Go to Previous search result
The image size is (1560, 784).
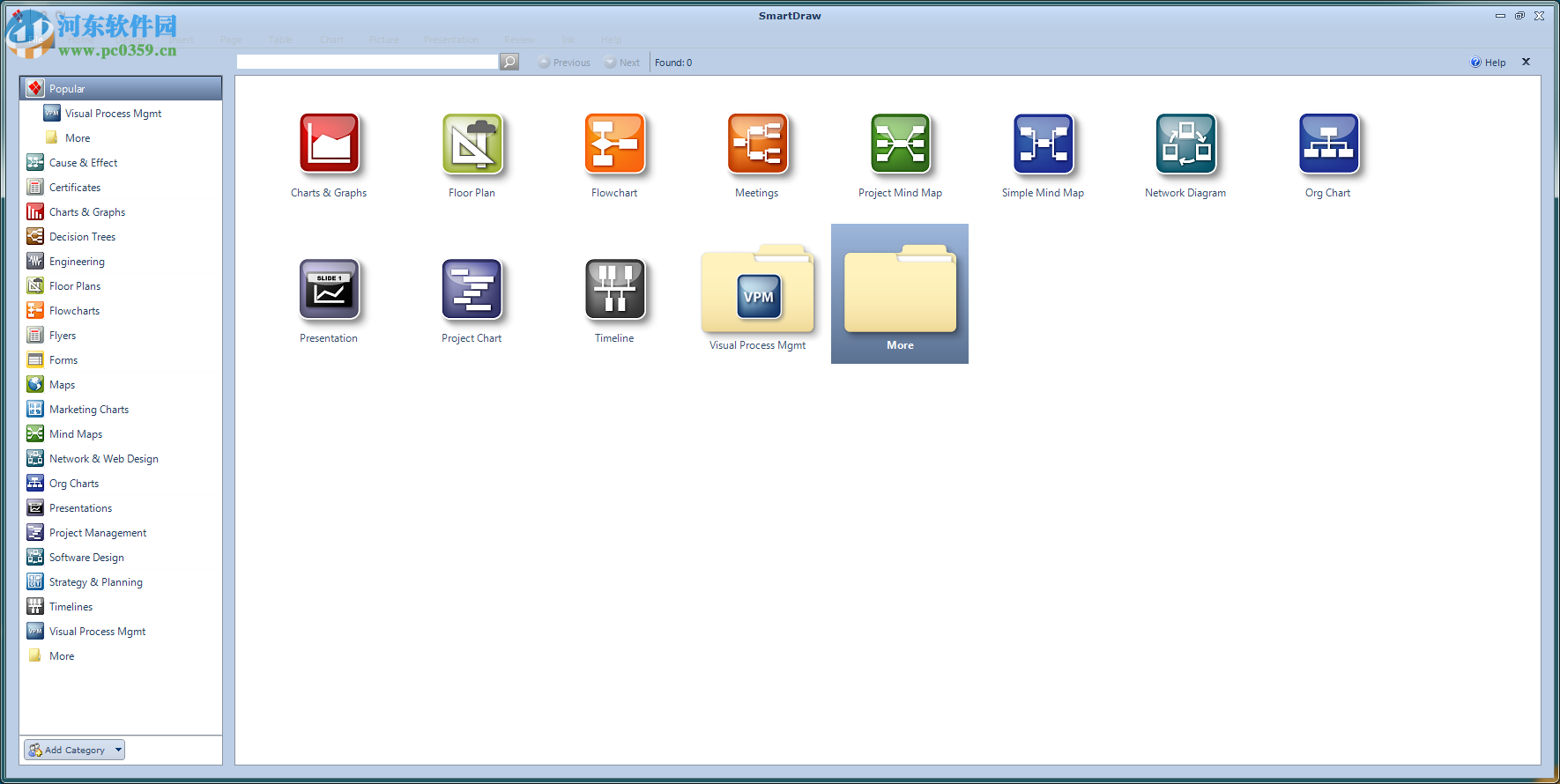coord(564,63)
